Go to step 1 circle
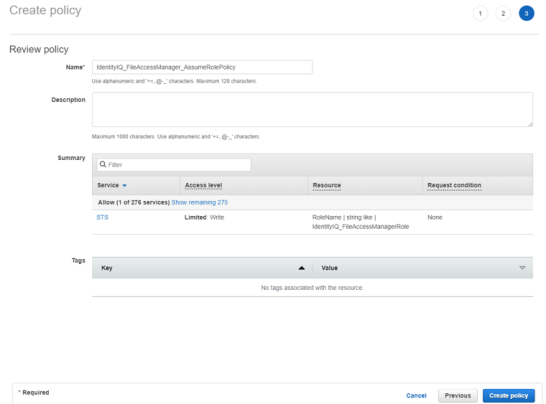The width and height of the screenshot is (546, 404). [480, 14]
